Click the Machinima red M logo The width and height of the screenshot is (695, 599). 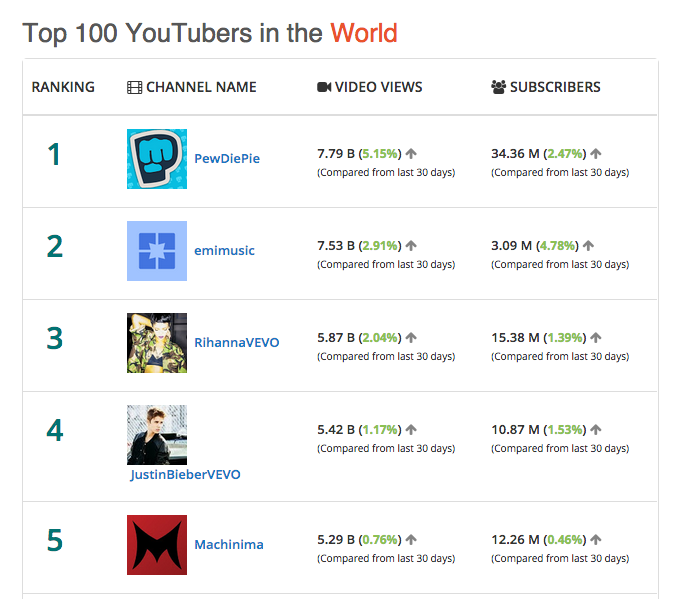pos(157,545)
